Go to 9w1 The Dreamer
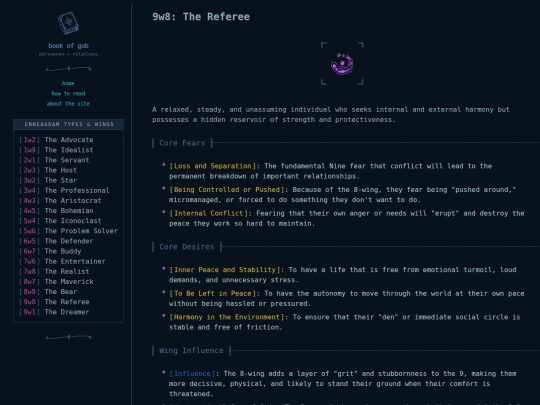Screen dimensions: 540x405 tap(54, 312)
